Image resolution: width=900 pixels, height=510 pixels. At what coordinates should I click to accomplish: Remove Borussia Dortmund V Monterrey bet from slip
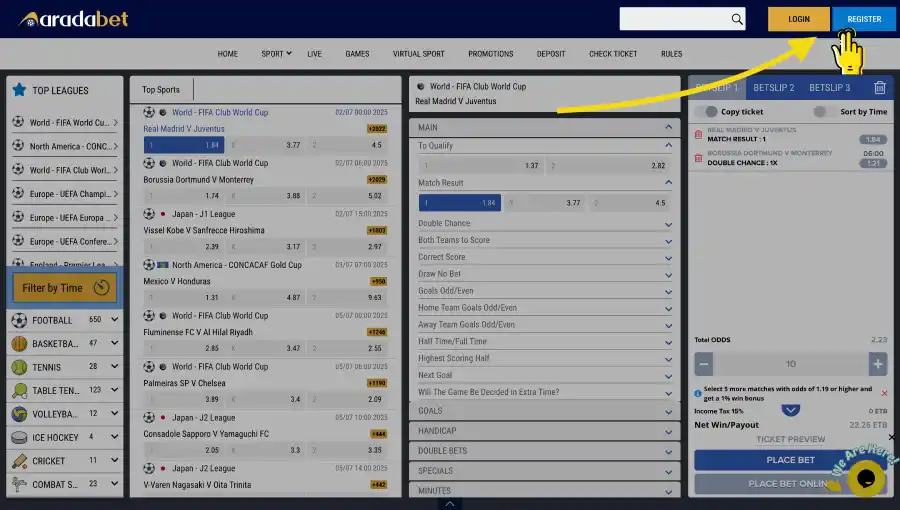(699, 158)
